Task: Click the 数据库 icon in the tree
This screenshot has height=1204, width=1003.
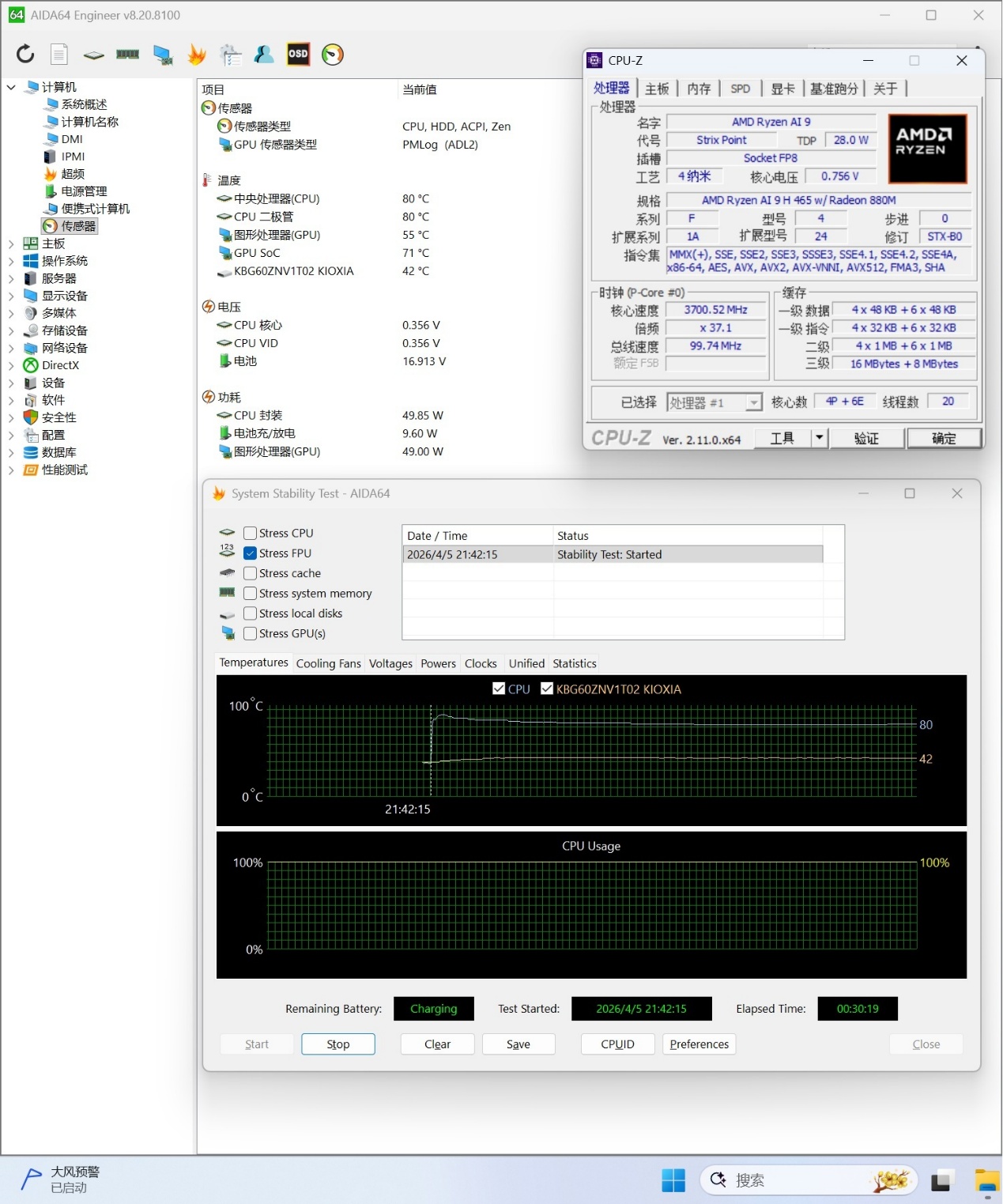Action: point(31,452)
